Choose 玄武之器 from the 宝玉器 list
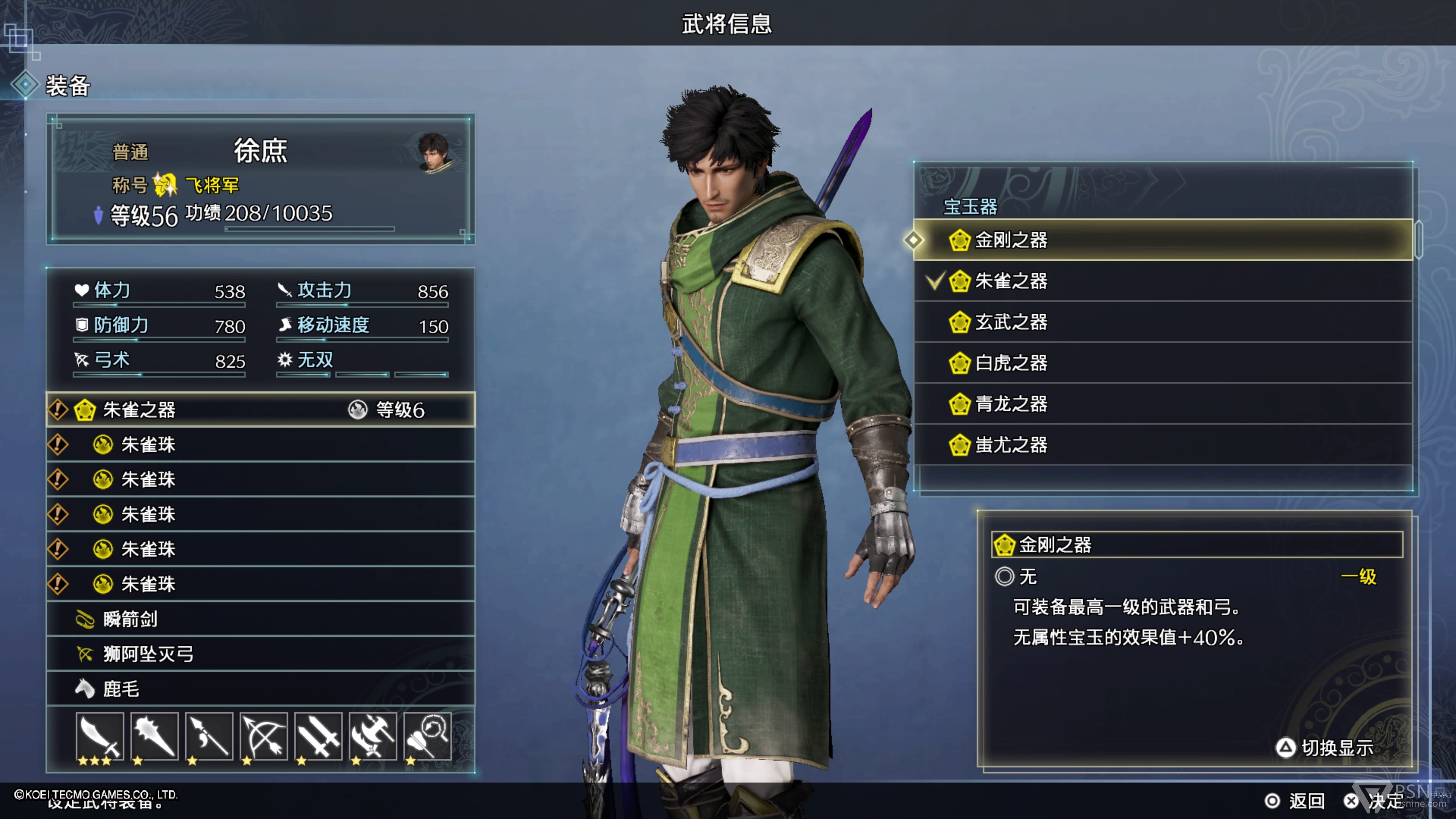This screenshot has width=1456, height=819. pos(1163,322)
